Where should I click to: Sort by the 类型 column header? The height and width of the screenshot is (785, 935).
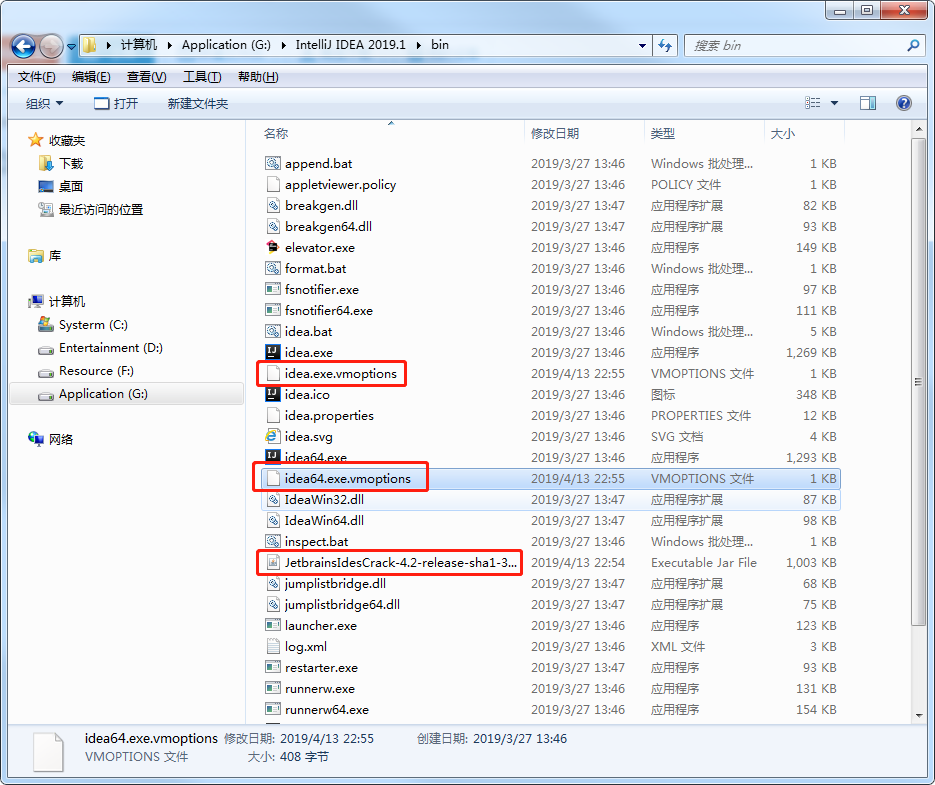click(662, 133)
